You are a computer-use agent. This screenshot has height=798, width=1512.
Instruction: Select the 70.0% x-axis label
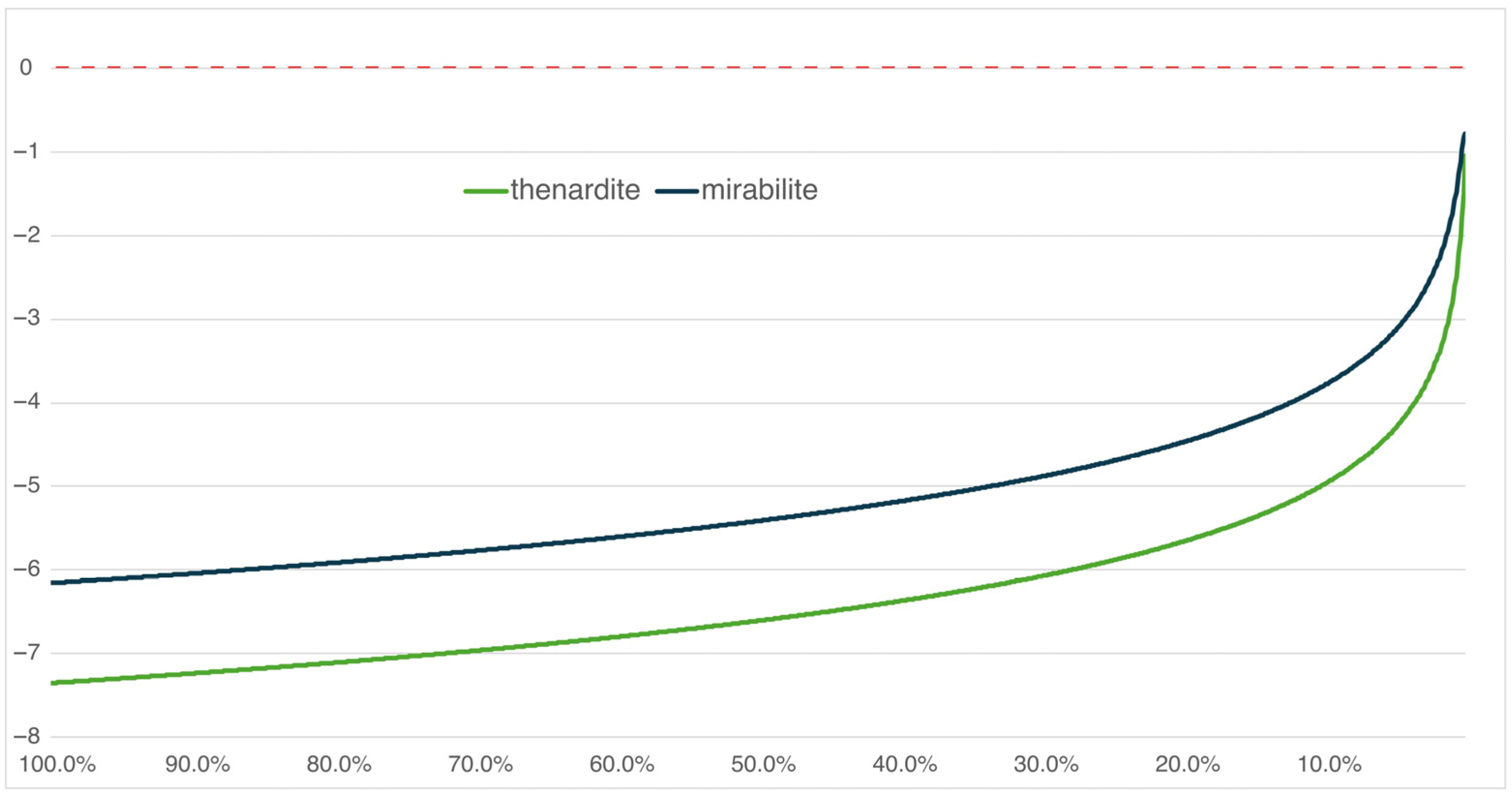point(480,765)
